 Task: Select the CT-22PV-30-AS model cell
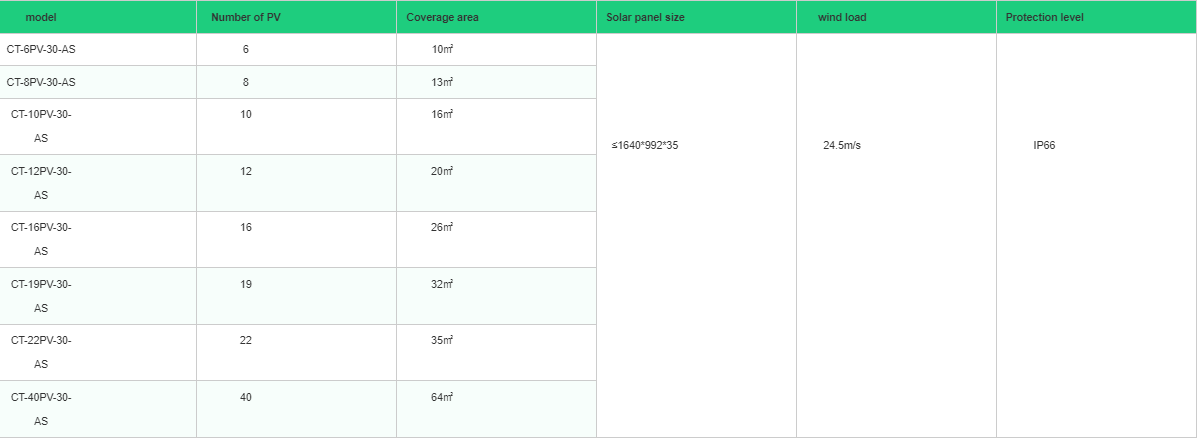coord(41,352)
